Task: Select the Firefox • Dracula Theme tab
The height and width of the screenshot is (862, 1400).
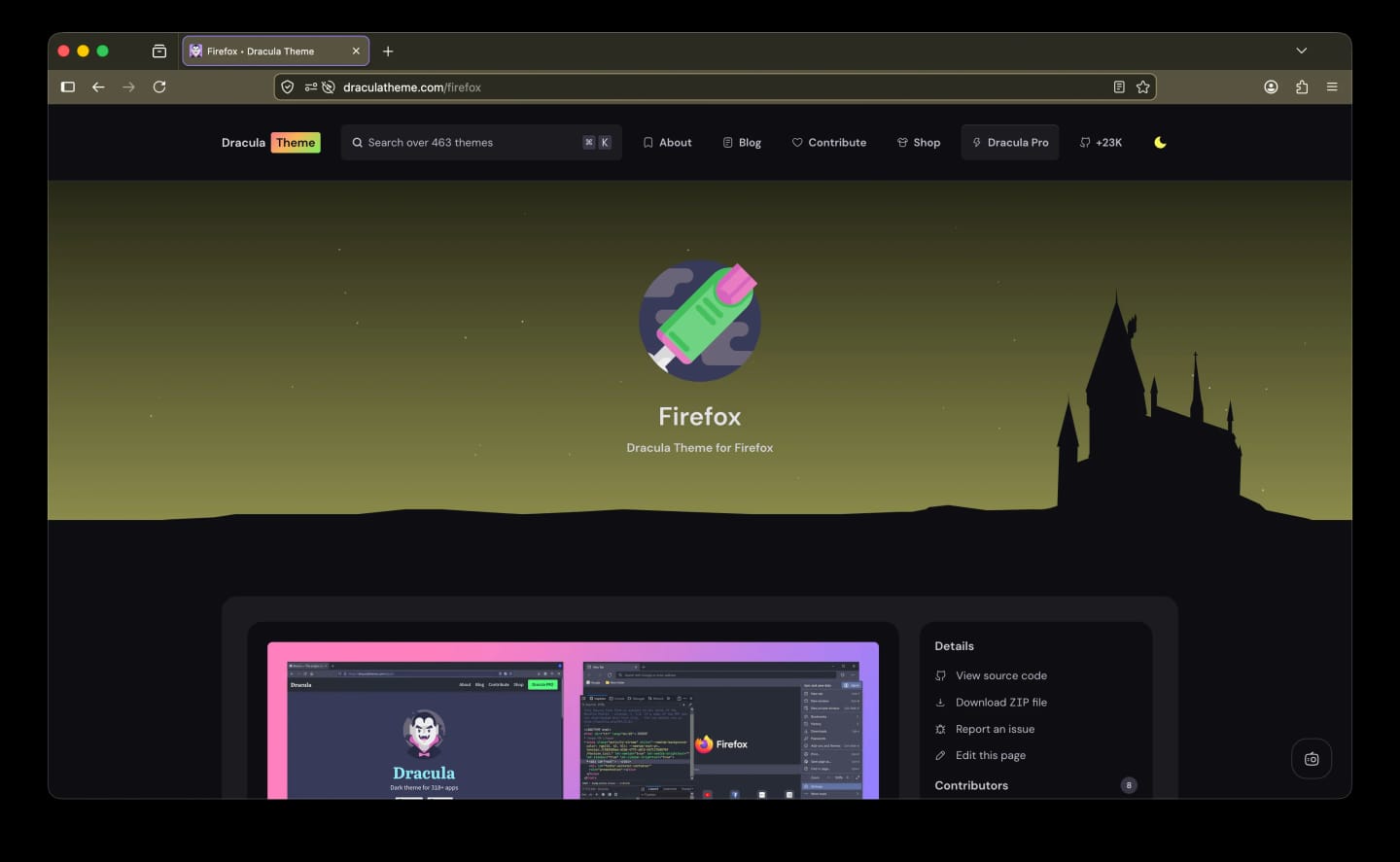Action: pos(275,51)
